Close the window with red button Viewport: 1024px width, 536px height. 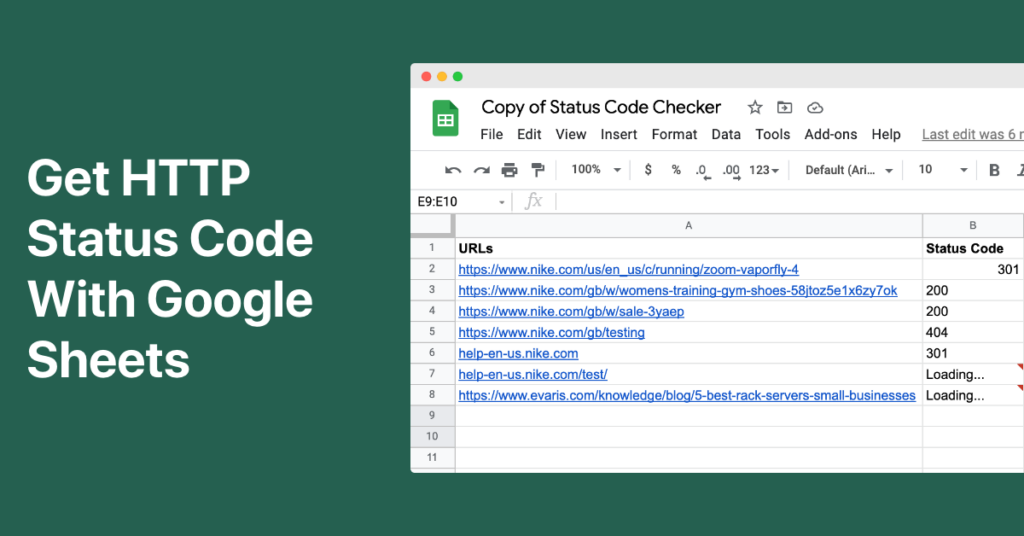pyautogui.click(x=426, y=76)
